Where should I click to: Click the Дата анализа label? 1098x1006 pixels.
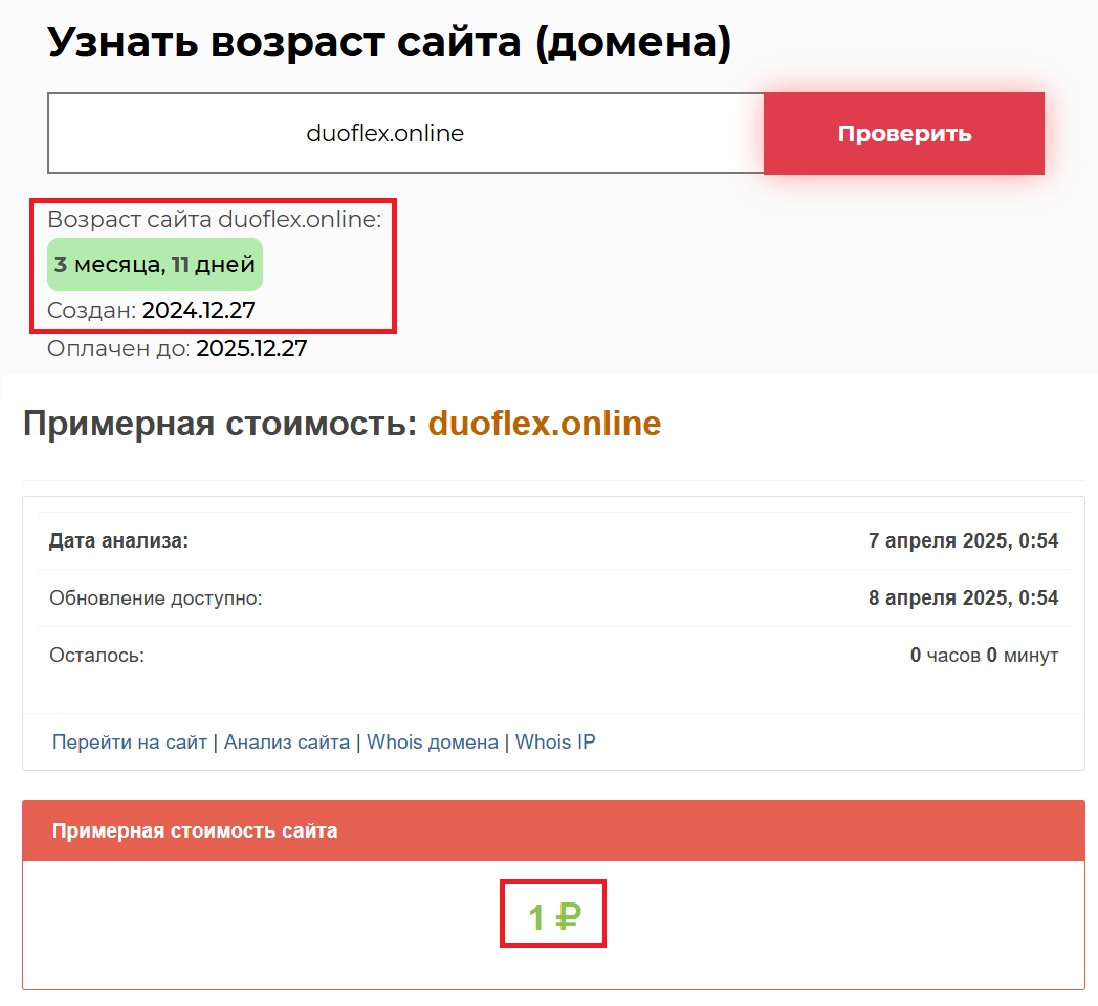(x=119, y=541)
